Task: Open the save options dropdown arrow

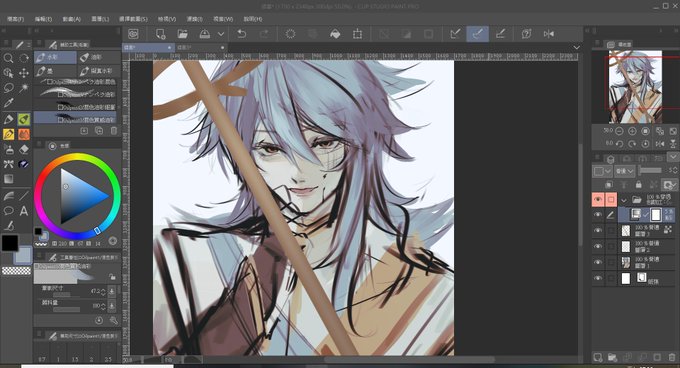Action: 221,34
